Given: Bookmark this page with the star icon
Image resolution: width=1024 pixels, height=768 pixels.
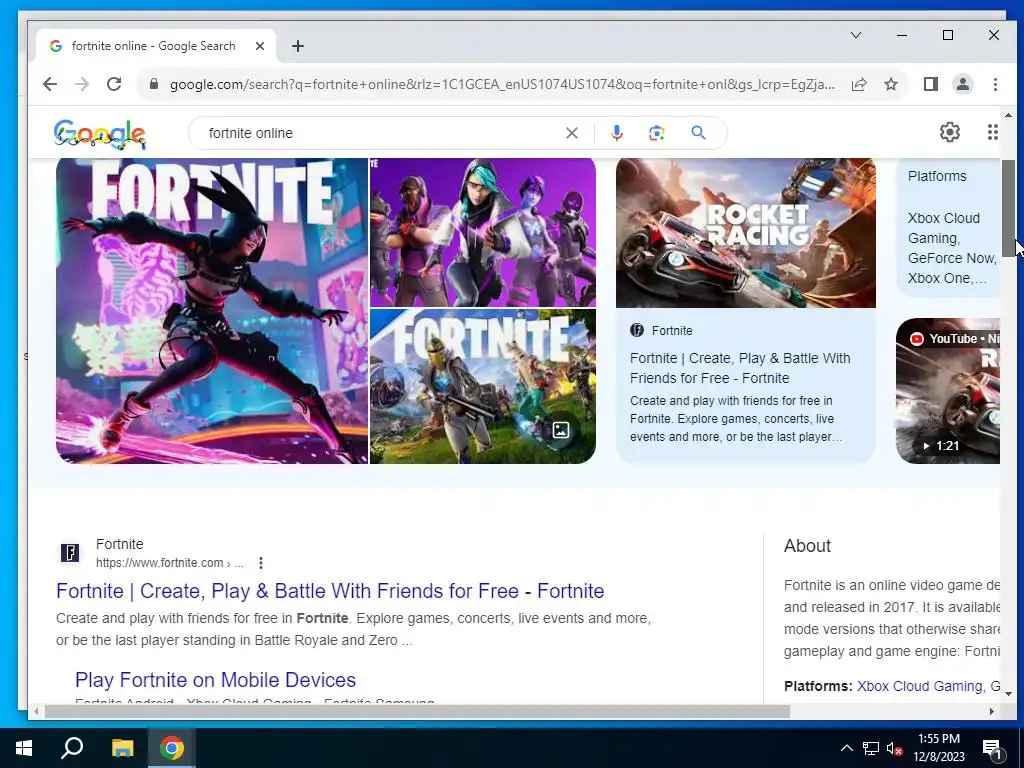Looking at the screenshot, I should point(891,84).
